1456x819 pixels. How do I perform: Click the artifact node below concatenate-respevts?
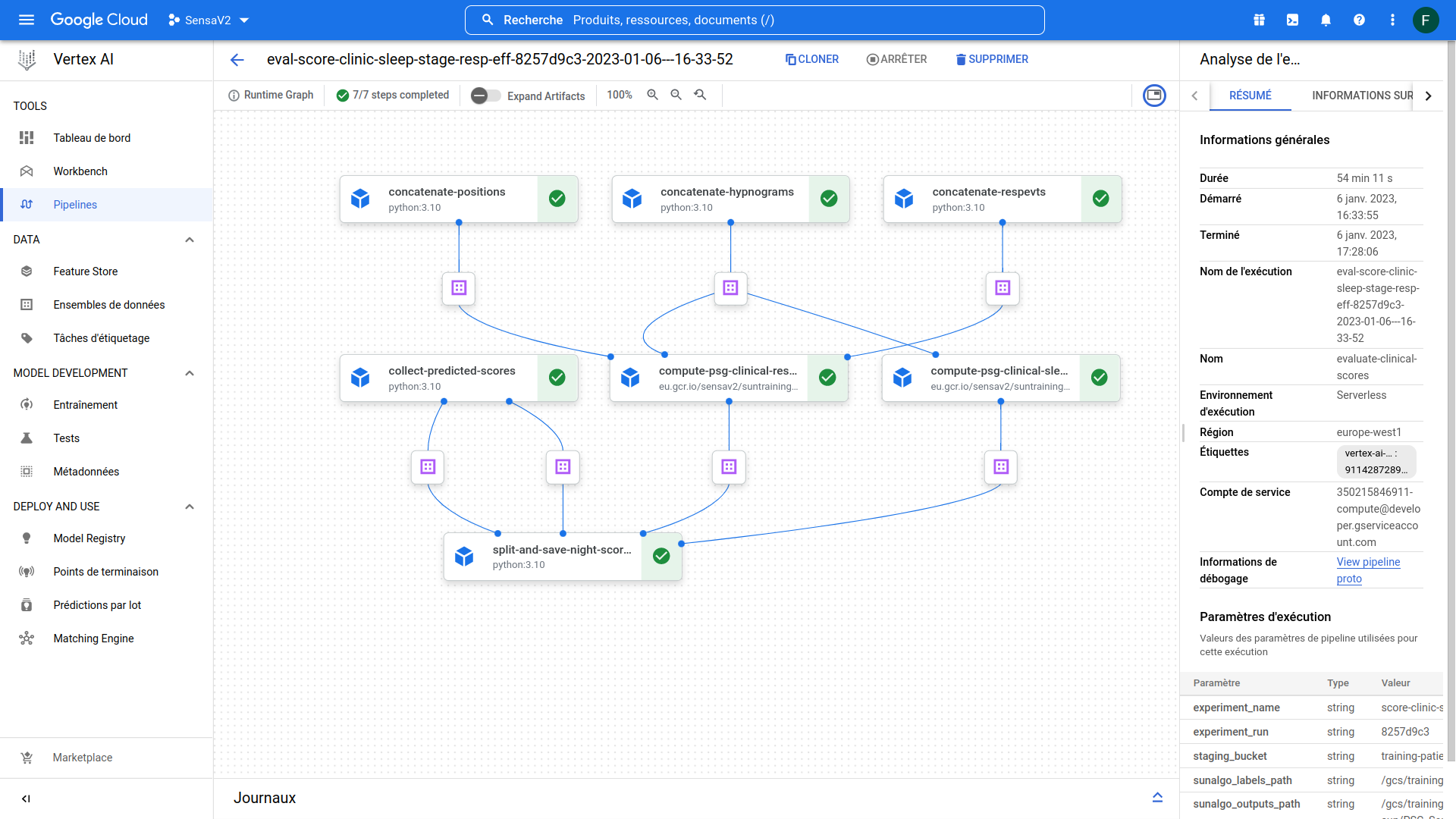[x=1003, y=288]
